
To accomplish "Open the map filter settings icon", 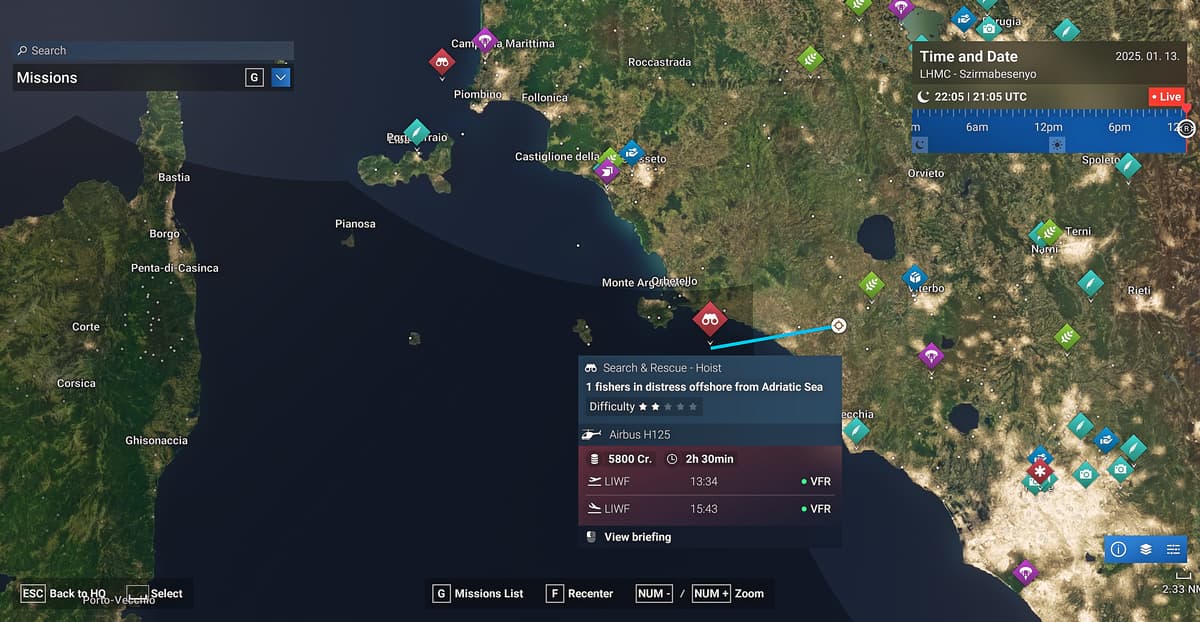I will pos(1173,549).
